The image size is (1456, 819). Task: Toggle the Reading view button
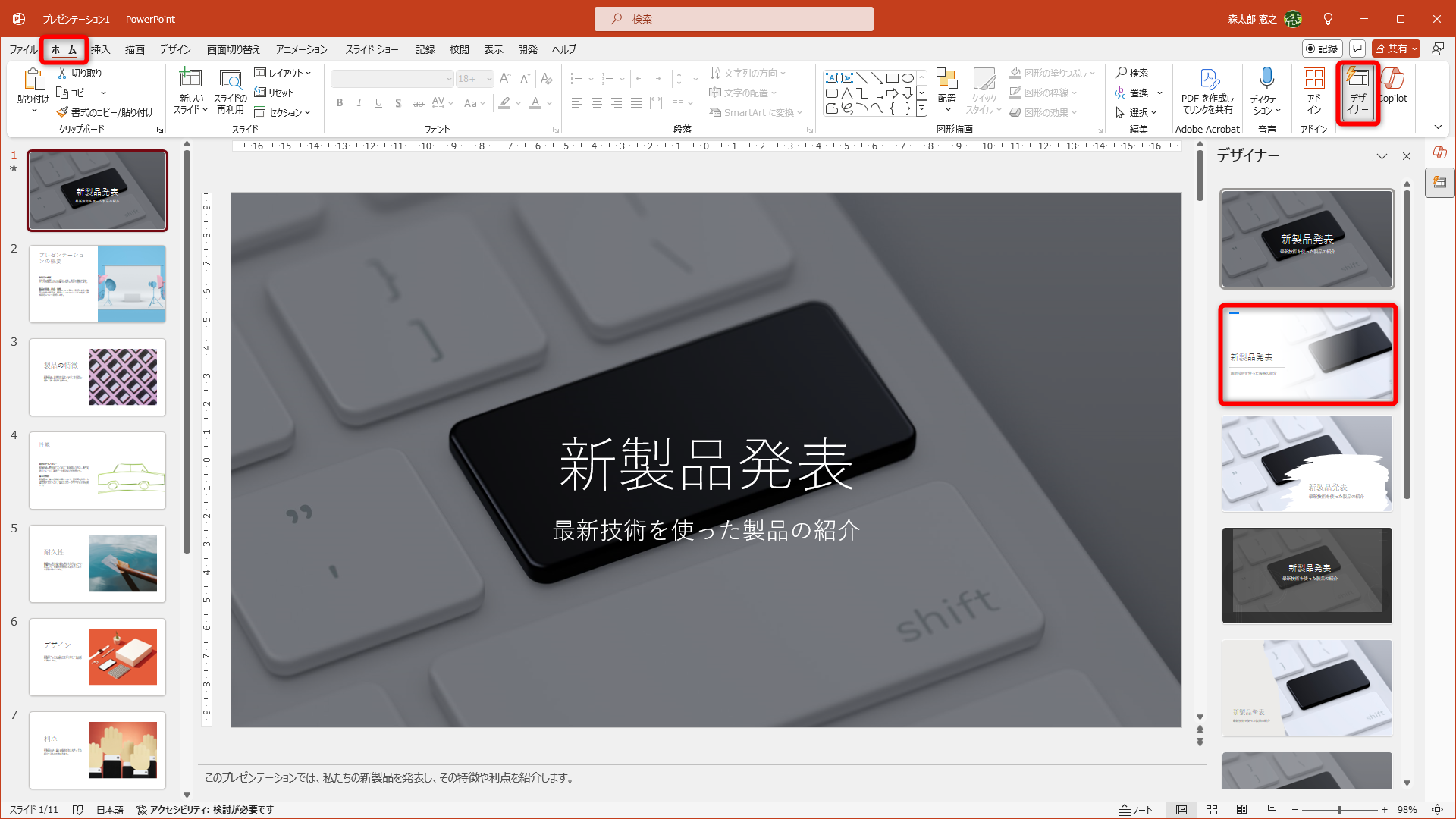pyautogui.click(x=1241, y=810)
